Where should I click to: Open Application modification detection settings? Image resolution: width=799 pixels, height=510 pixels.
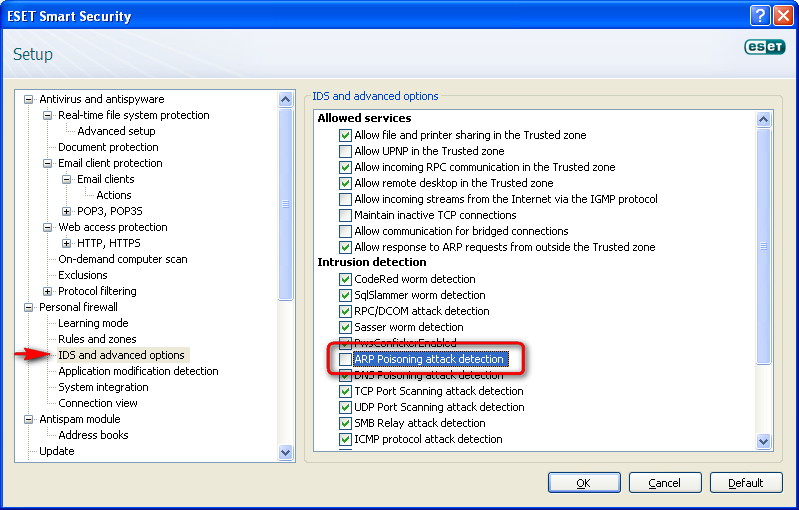click(x=138, y=371)
